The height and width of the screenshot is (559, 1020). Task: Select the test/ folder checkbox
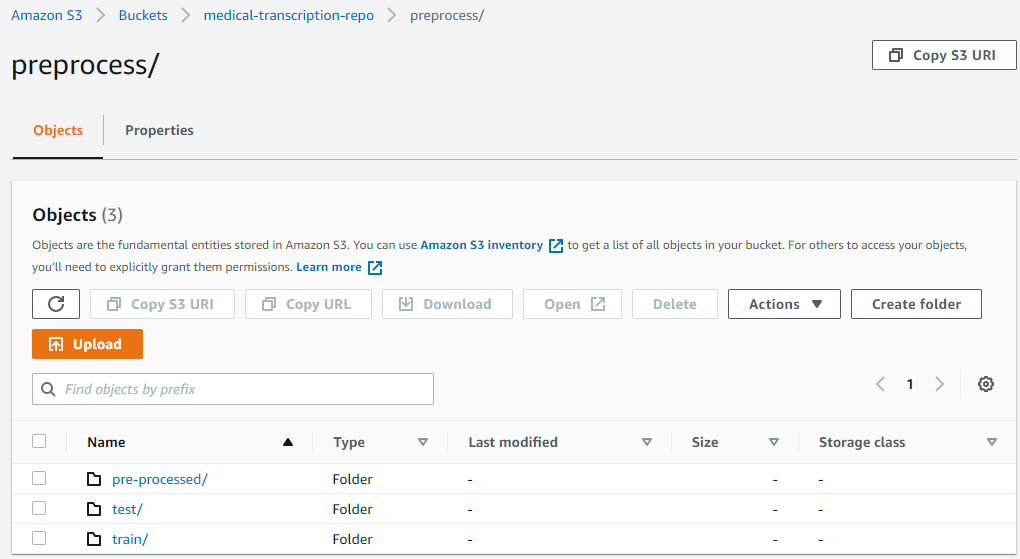coord(39,508)
